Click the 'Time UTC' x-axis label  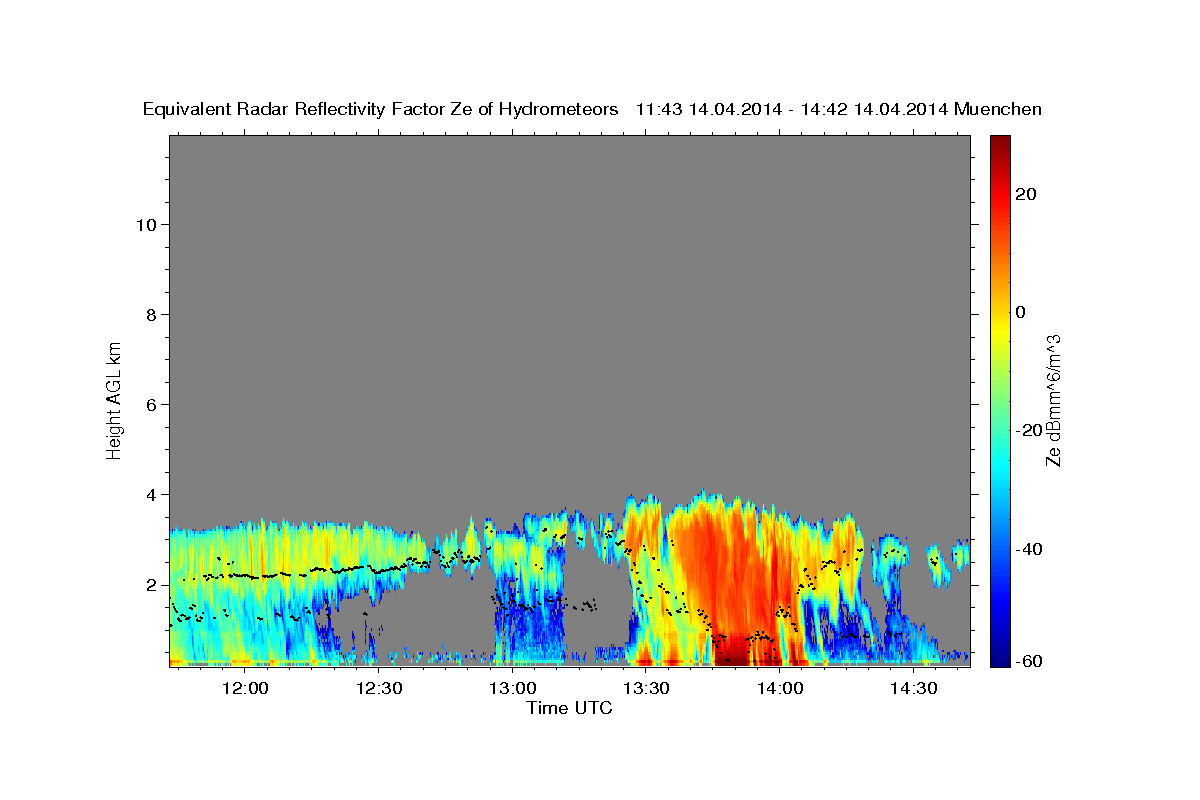(x=569, y=708)
